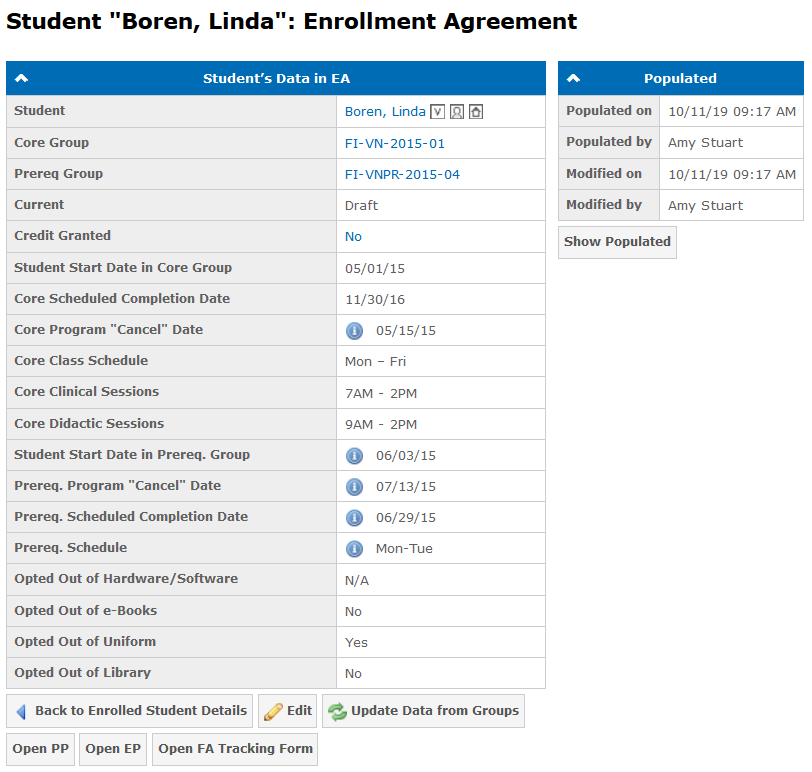Click the 06/03/15 prereq start date
The image size is (812, 772).
(x=406, y=456)
